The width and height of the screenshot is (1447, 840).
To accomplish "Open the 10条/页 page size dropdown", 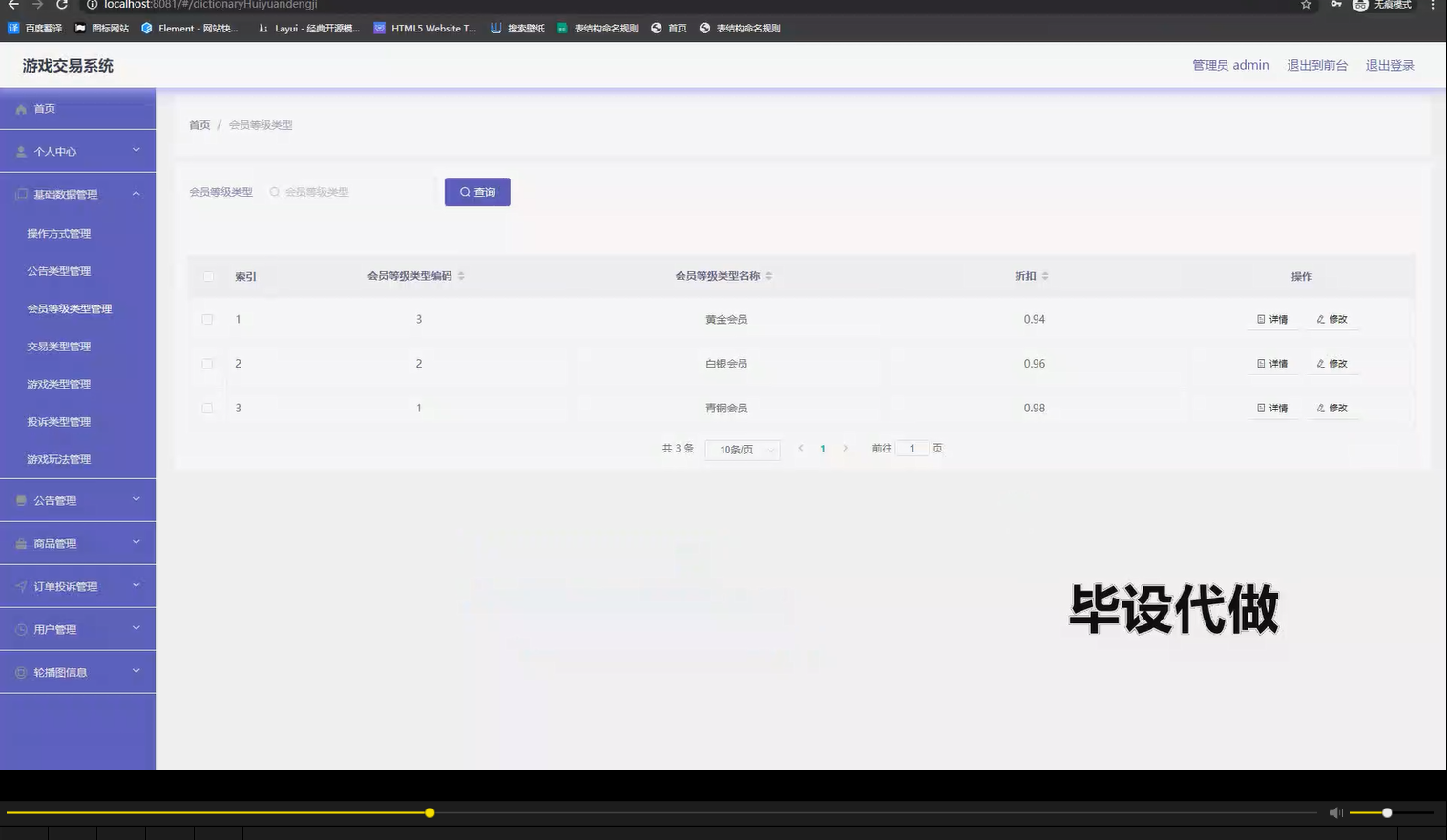I will tap(743, 450).
